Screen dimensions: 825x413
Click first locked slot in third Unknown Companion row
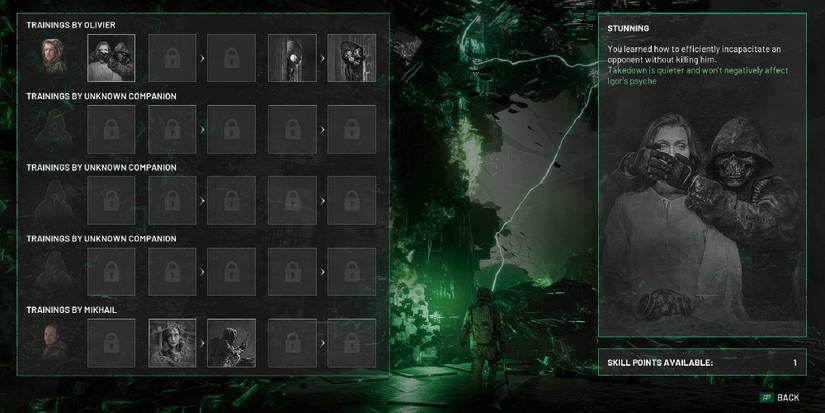[x=111, y=272]
